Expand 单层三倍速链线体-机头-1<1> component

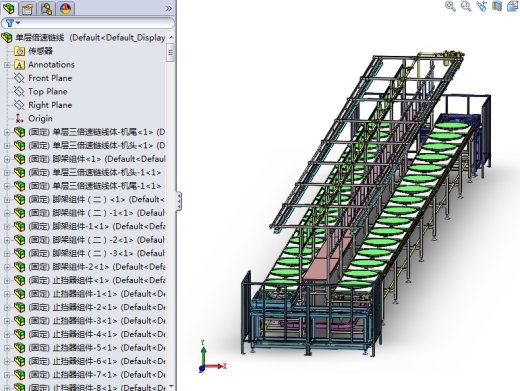pos(7,173)
